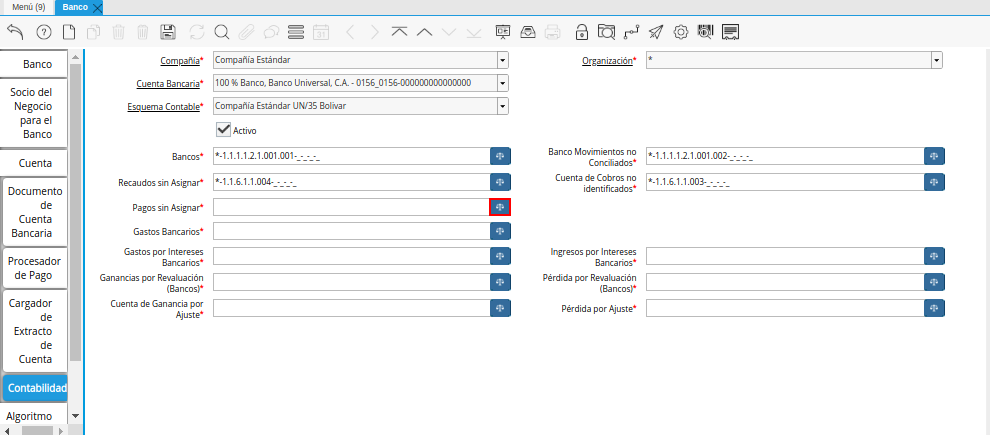Select Cargador de Extracto de Cuenta tab
990x435 pixels.
click(x=35, y=331)
